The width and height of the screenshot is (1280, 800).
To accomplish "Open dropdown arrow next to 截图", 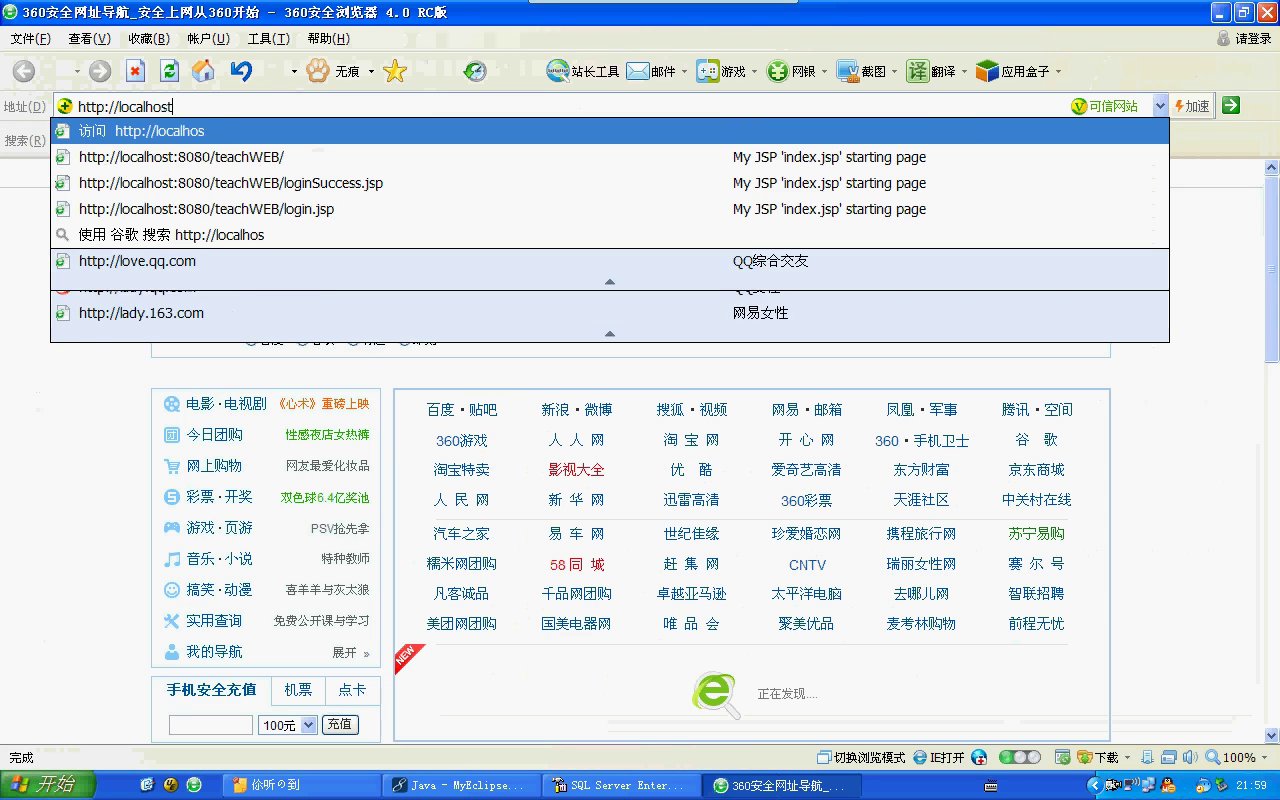I will 894,72.
